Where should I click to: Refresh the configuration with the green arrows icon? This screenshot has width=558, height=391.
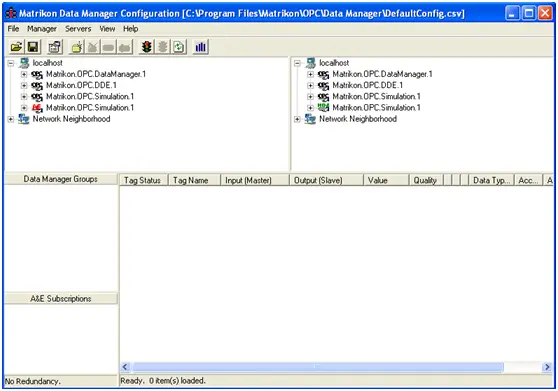pyautogui.click(x=179, y=47)
